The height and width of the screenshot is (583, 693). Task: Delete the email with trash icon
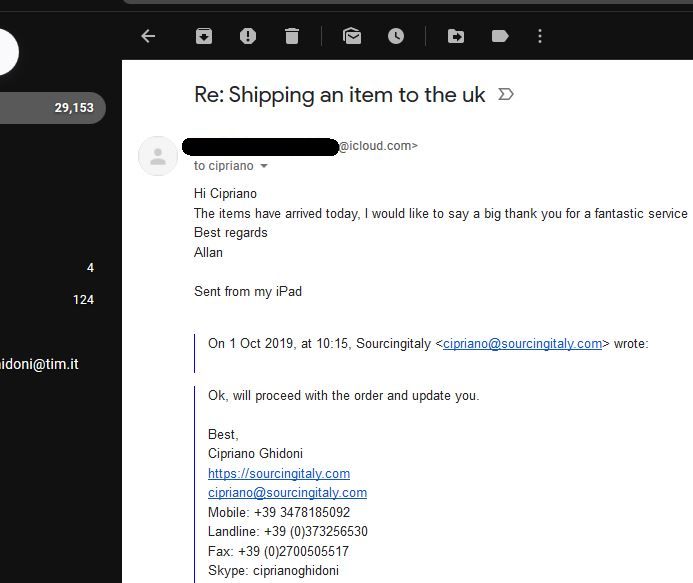[x=292, y=36]
